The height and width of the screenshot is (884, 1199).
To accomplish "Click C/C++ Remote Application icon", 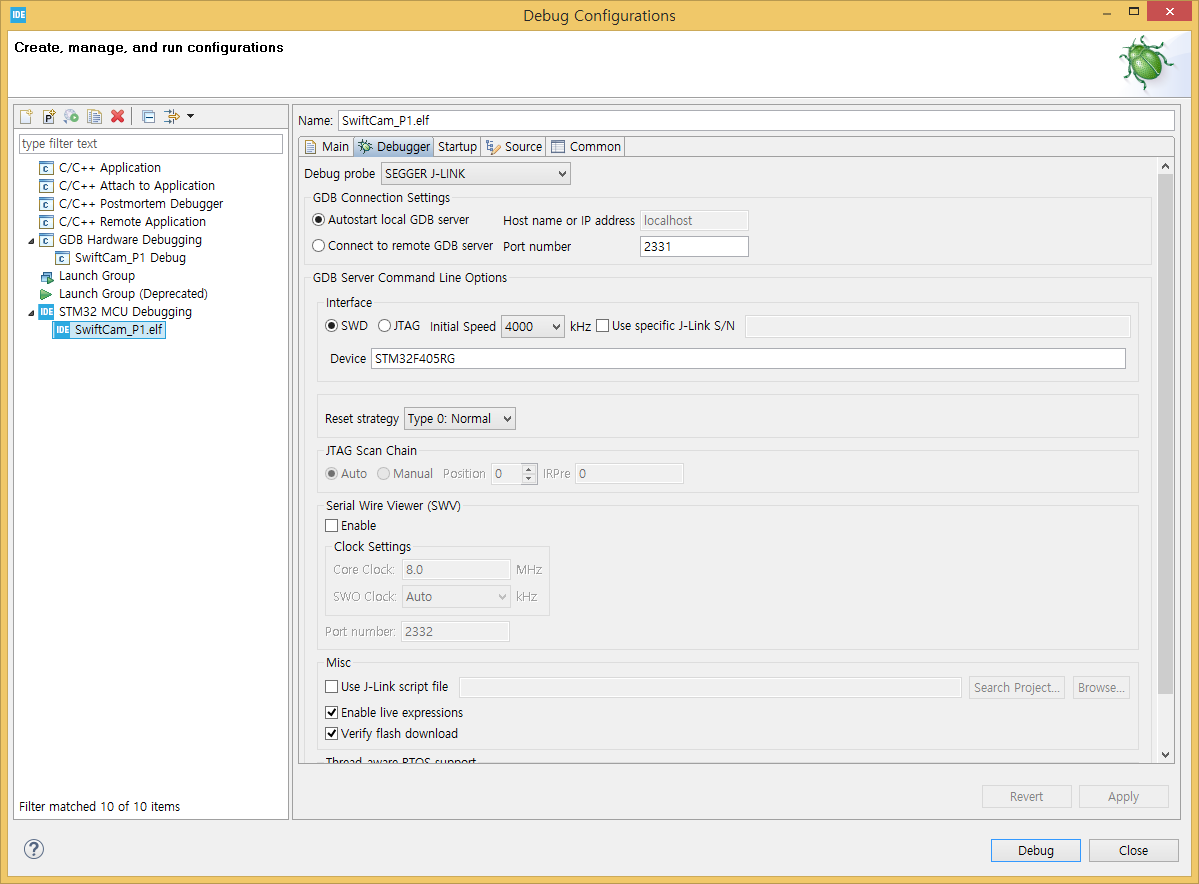I will 46,222.
